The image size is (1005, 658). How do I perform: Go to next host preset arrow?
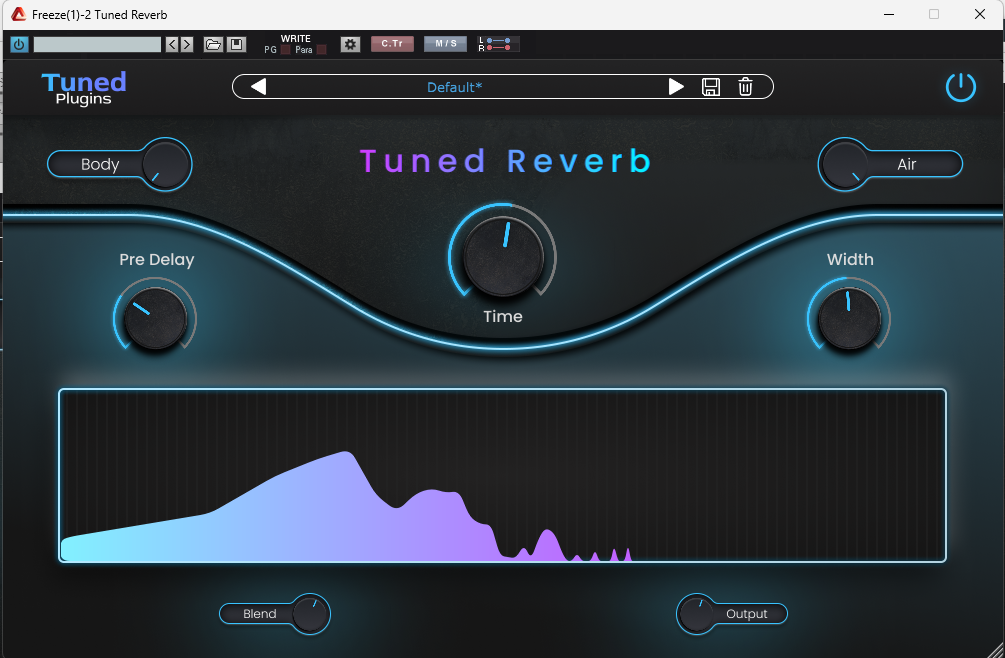click(x=187, y=44)
